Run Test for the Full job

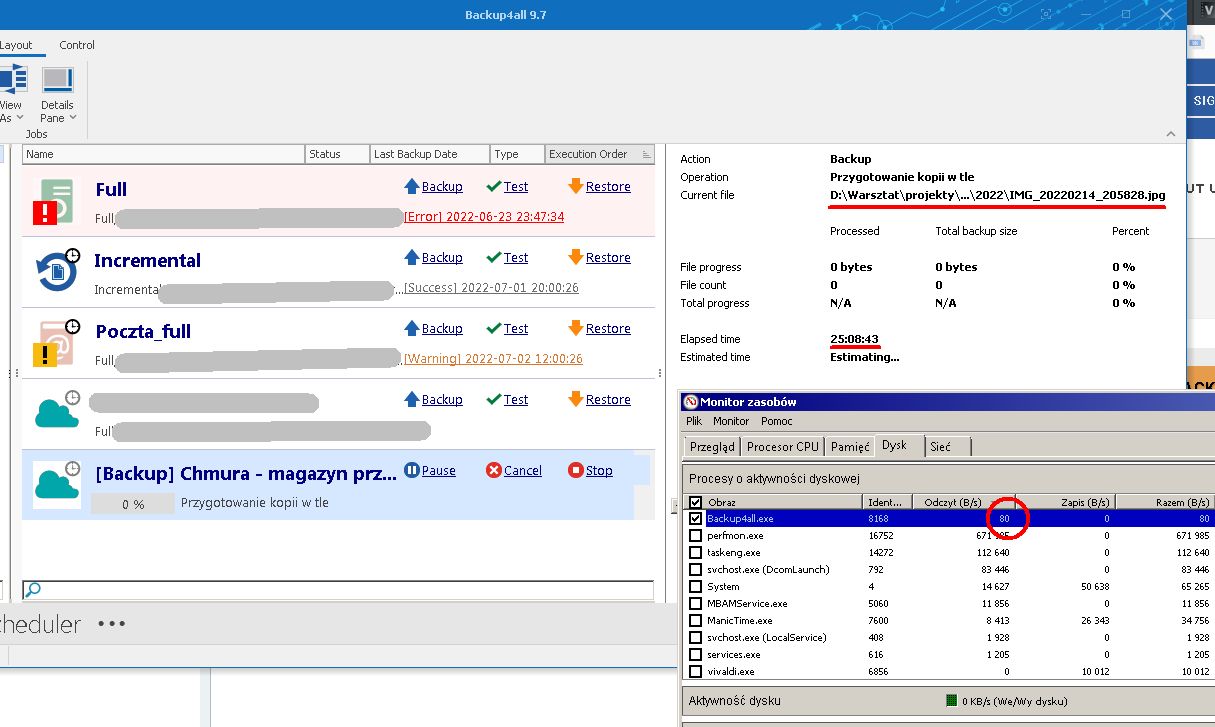pos(507,186)
